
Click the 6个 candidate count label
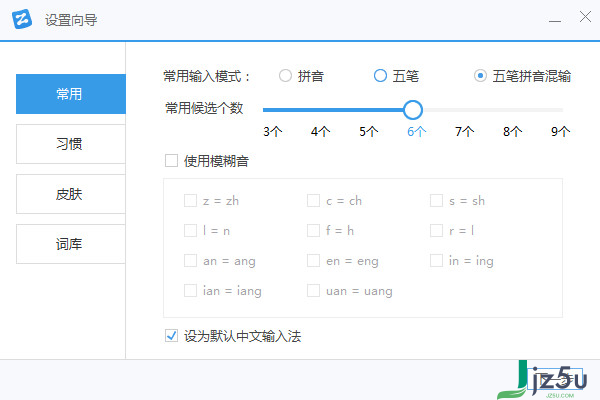(417, 132)
